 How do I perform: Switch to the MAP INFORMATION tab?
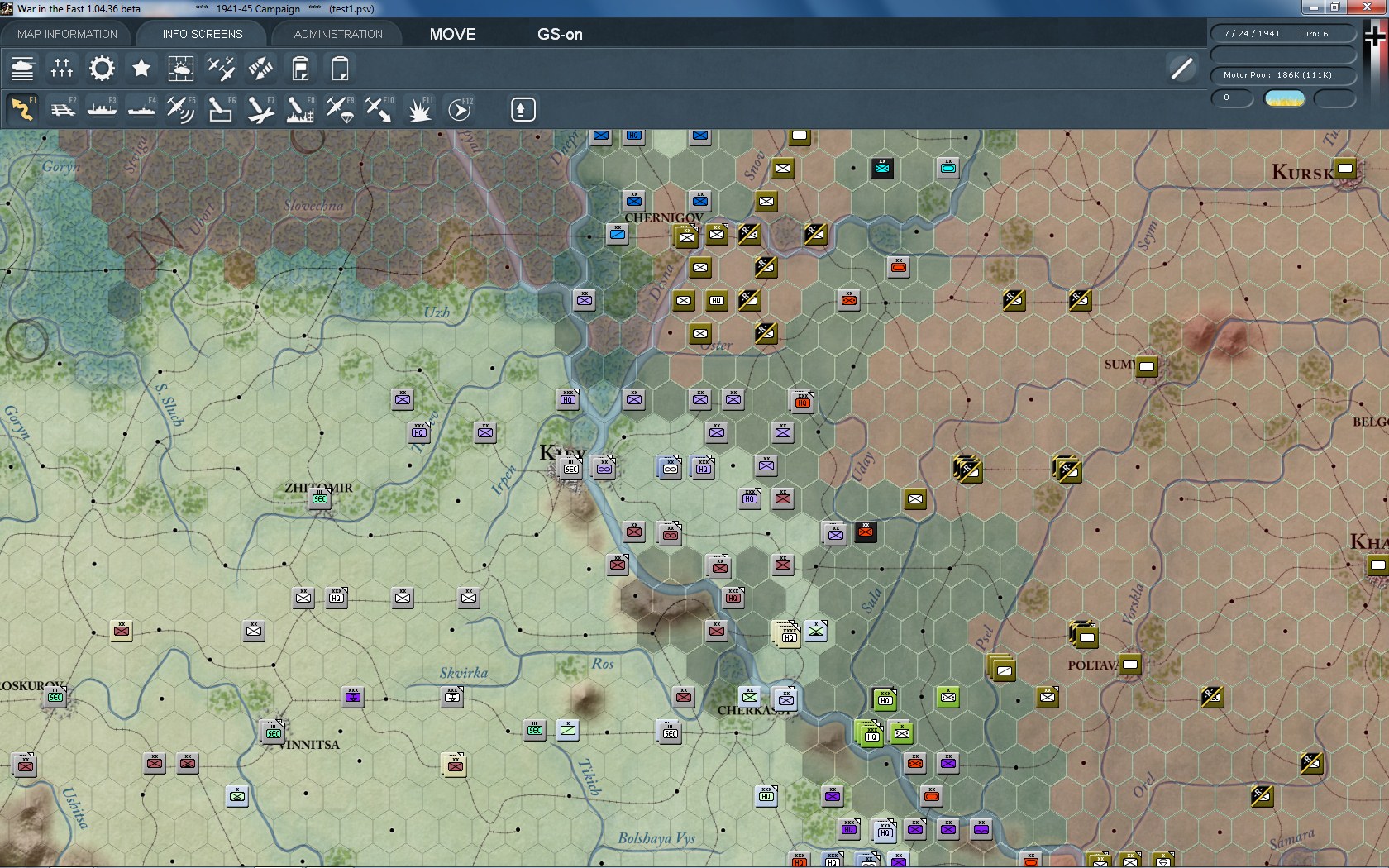pos(67,34)
